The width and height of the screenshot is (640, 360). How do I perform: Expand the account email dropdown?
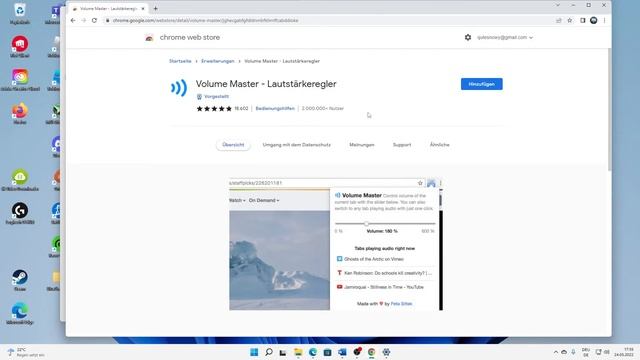[x=505, y=37]
